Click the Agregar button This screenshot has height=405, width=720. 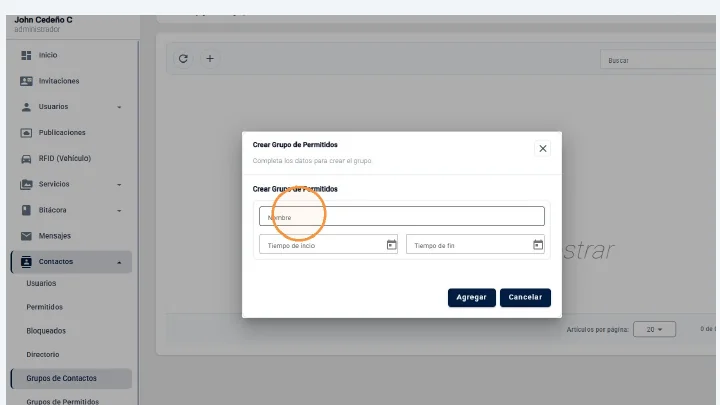(472, 298)
